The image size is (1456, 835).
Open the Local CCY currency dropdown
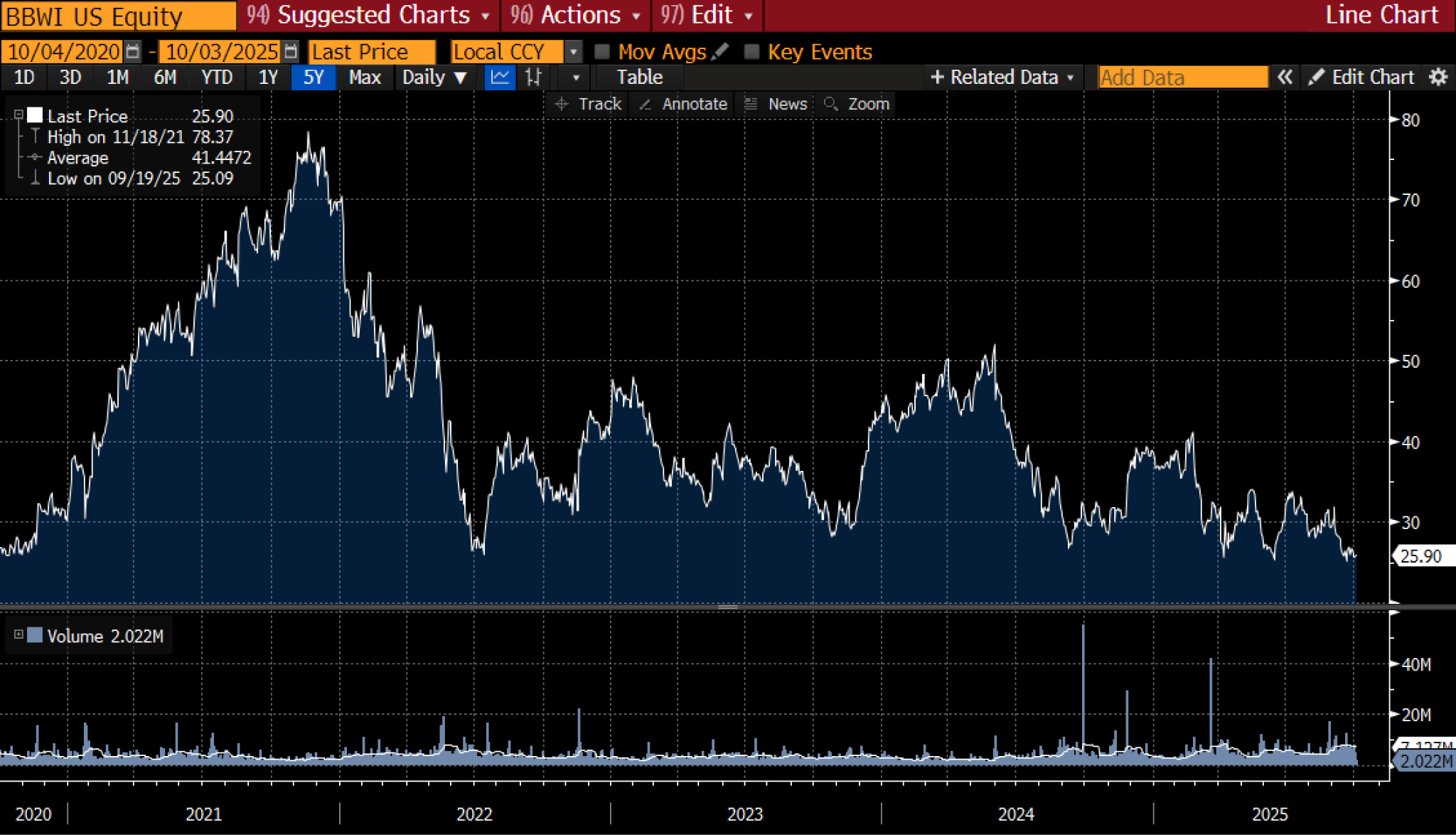pyautogui.click(x=573, y=52)
